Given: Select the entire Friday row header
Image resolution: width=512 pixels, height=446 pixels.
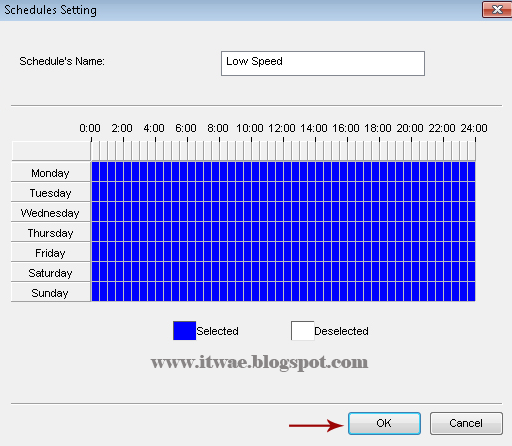Looking at the screenshot, I should pos(51,252).
